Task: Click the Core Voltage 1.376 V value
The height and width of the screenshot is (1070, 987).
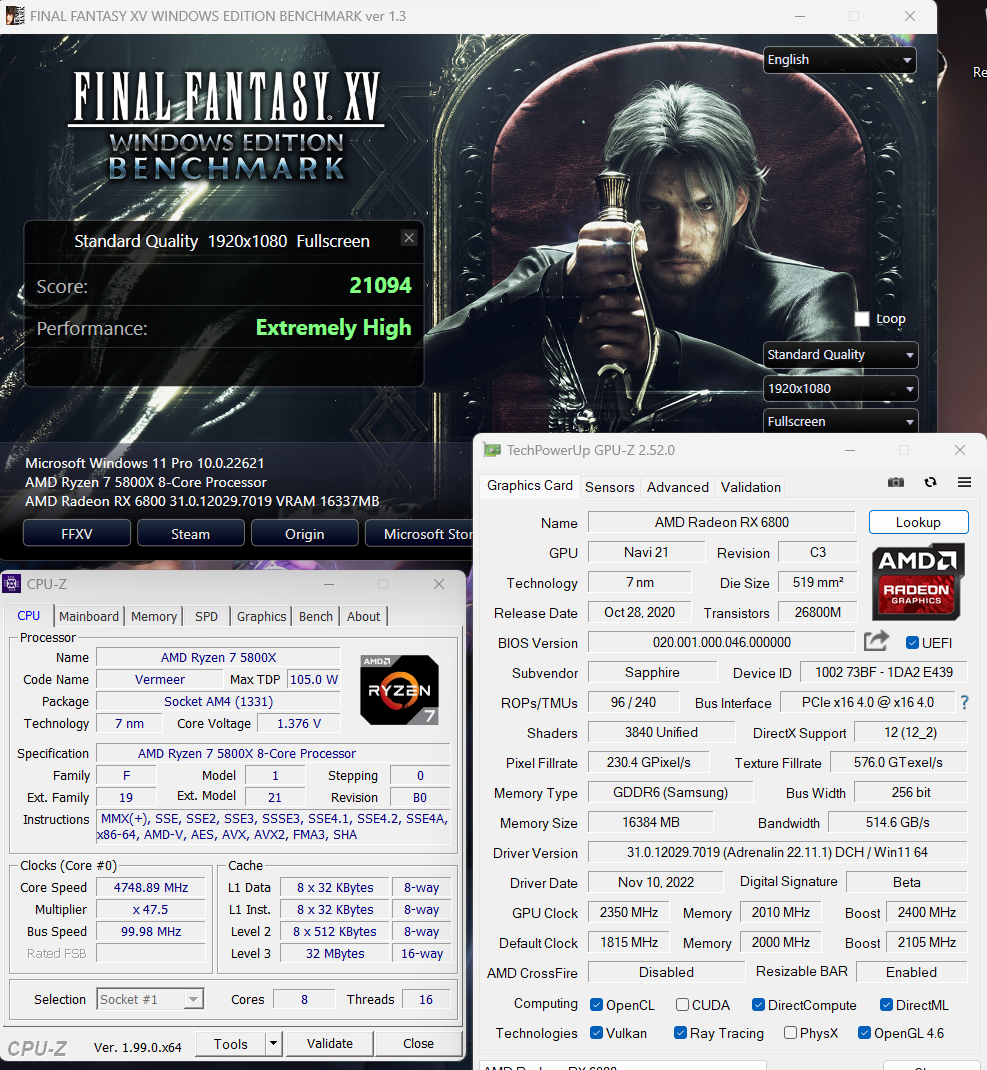Action: pos(298,723)
